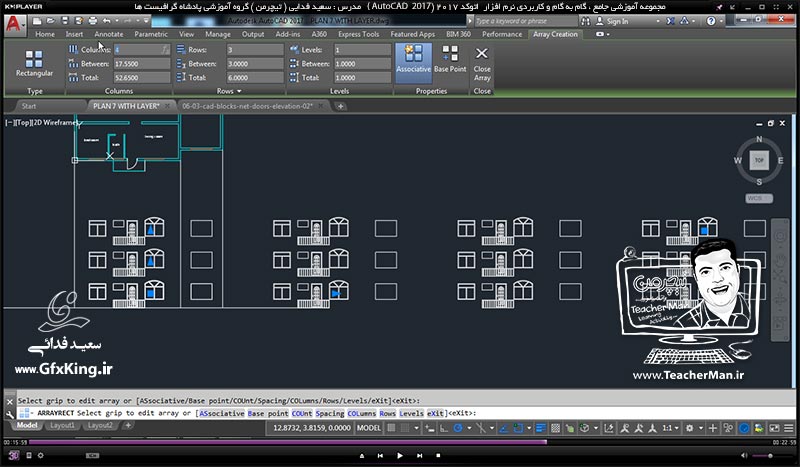Screen dimensions: 800x467
Task: Open the Object Snap settings dropdown arrow
Action: click(529, 428)
